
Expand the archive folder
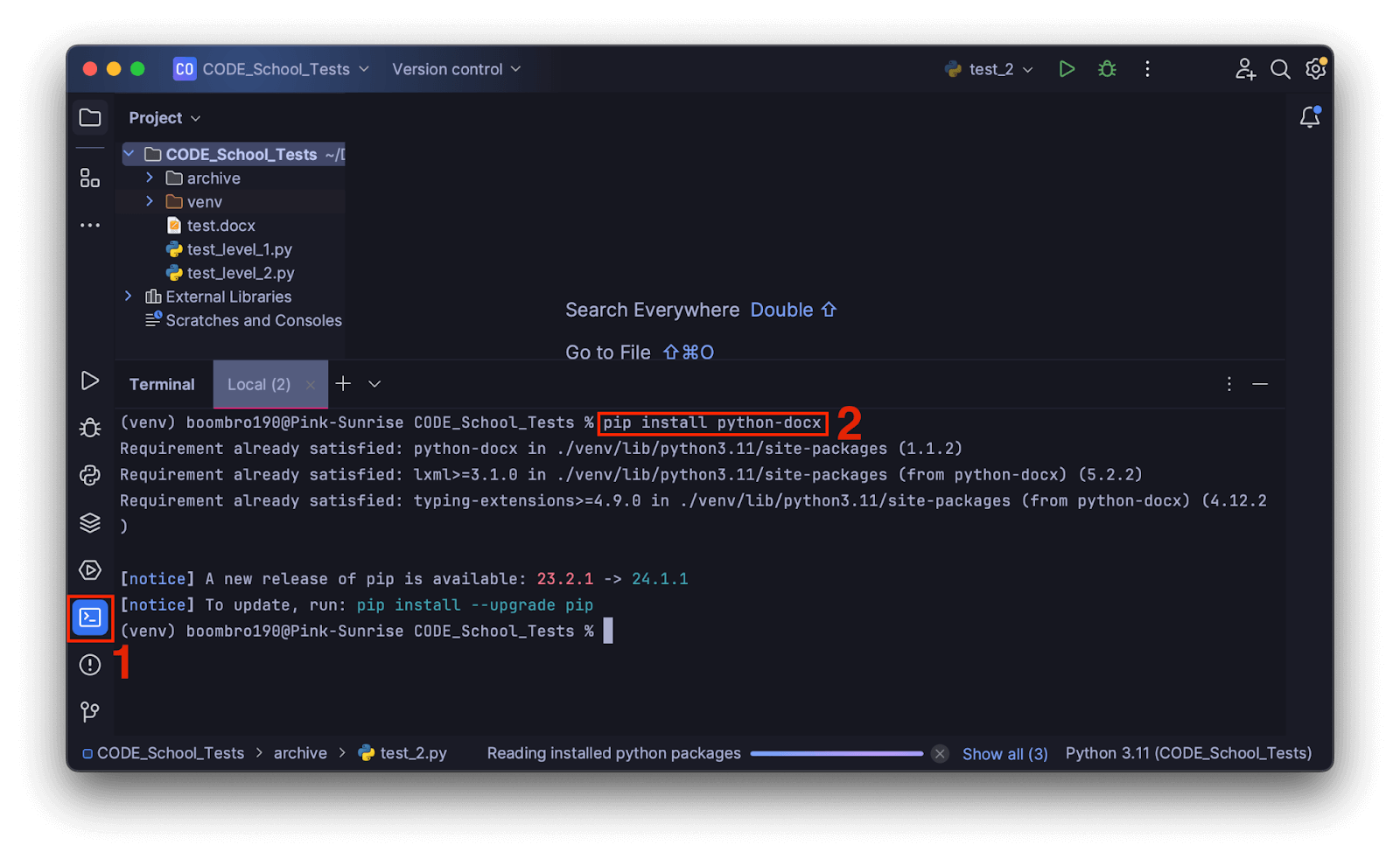[x=150, y=178]
